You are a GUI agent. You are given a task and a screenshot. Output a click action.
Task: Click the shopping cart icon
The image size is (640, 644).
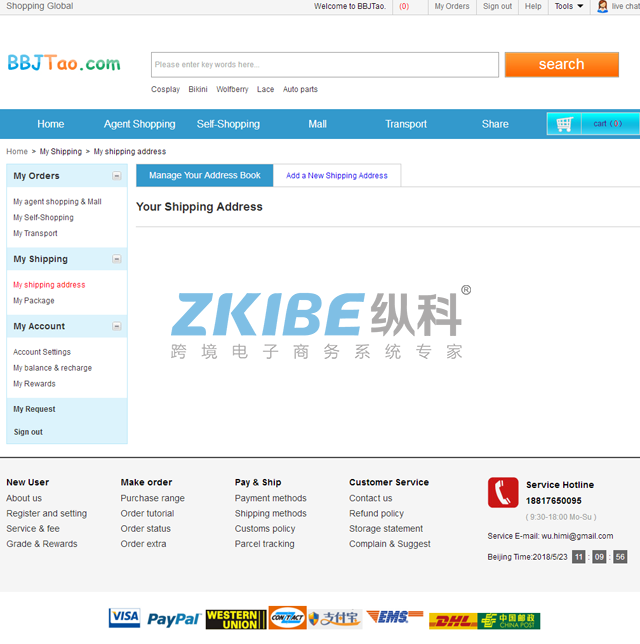564,124
